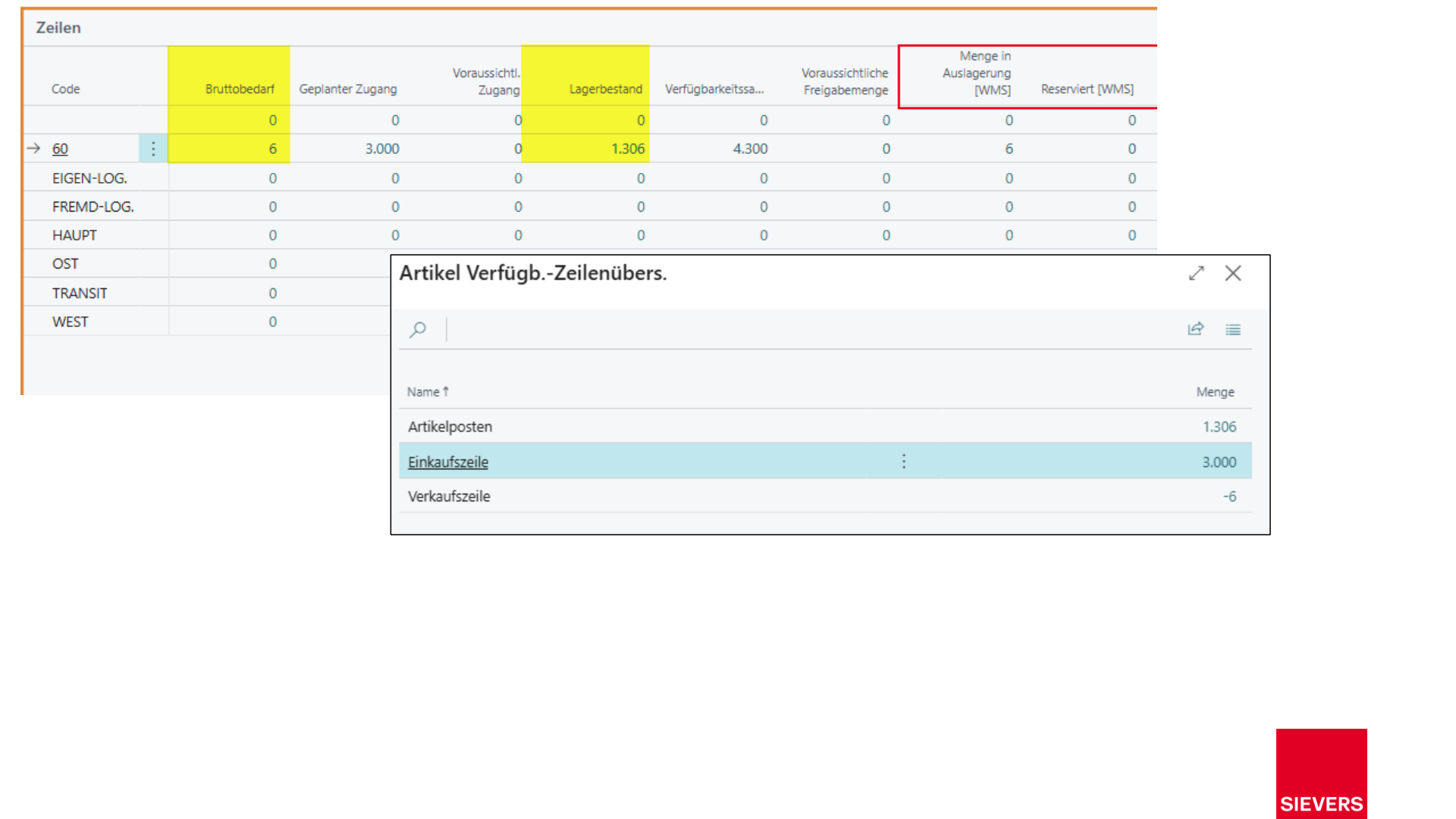The width and height of the screenshot is (1456, 819).
Task: Open more options for Einkaufszeile row
Action: (904, 462)
